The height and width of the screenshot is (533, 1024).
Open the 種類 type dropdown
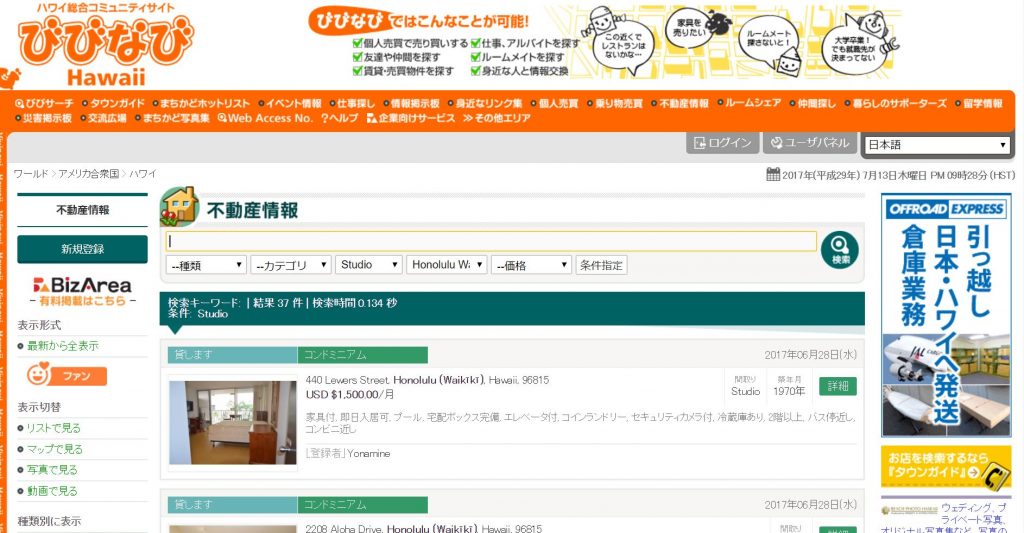coord(206,265)
